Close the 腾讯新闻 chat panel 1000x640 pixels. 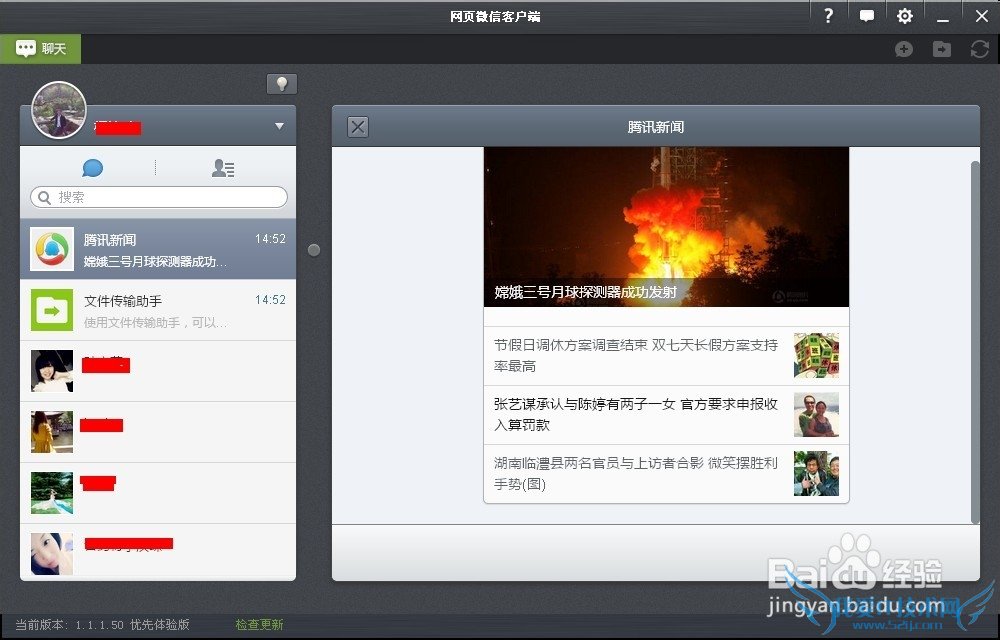[358, 127]
